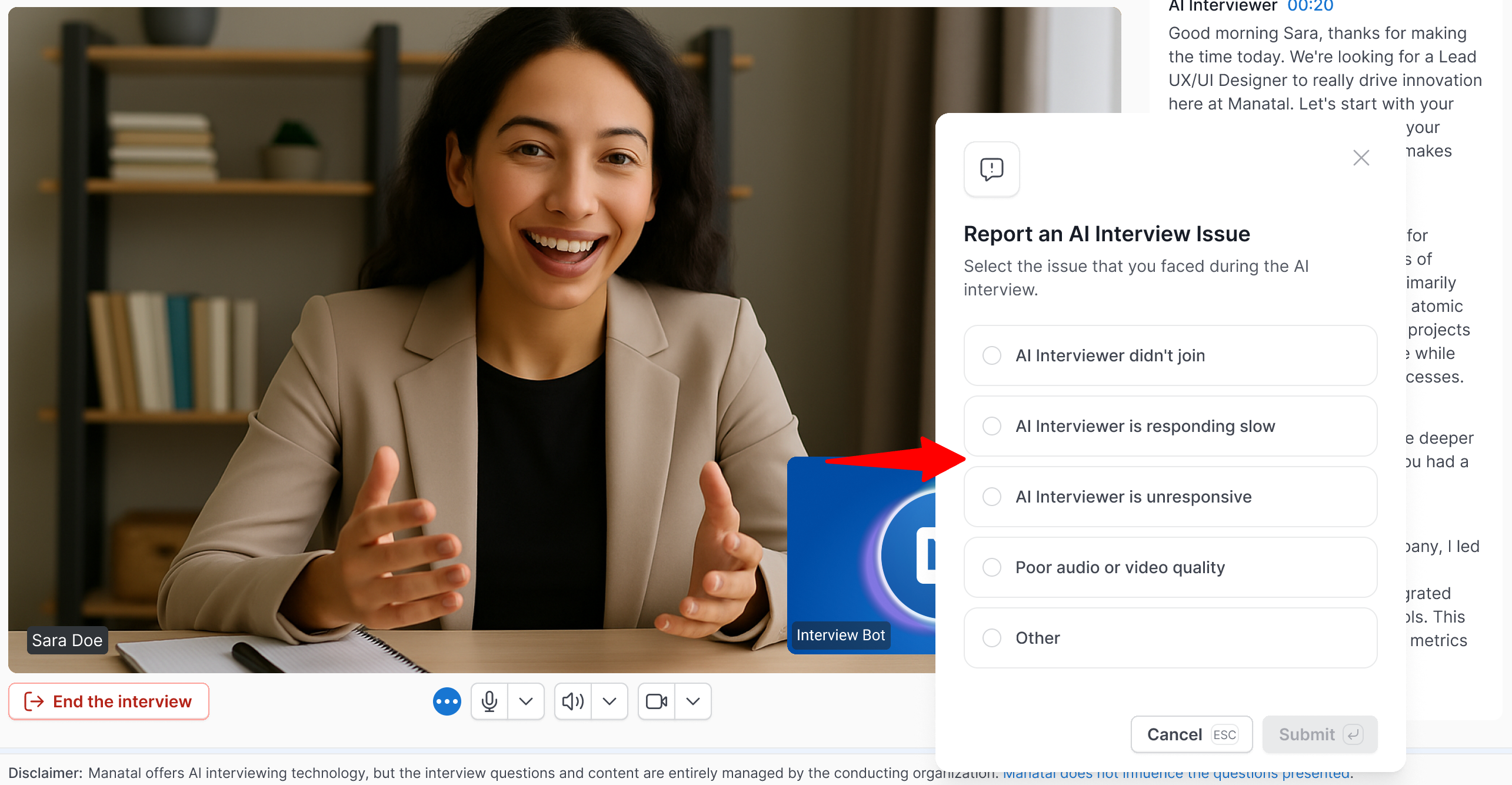Expand speaker device options

(x=610, y=701)
